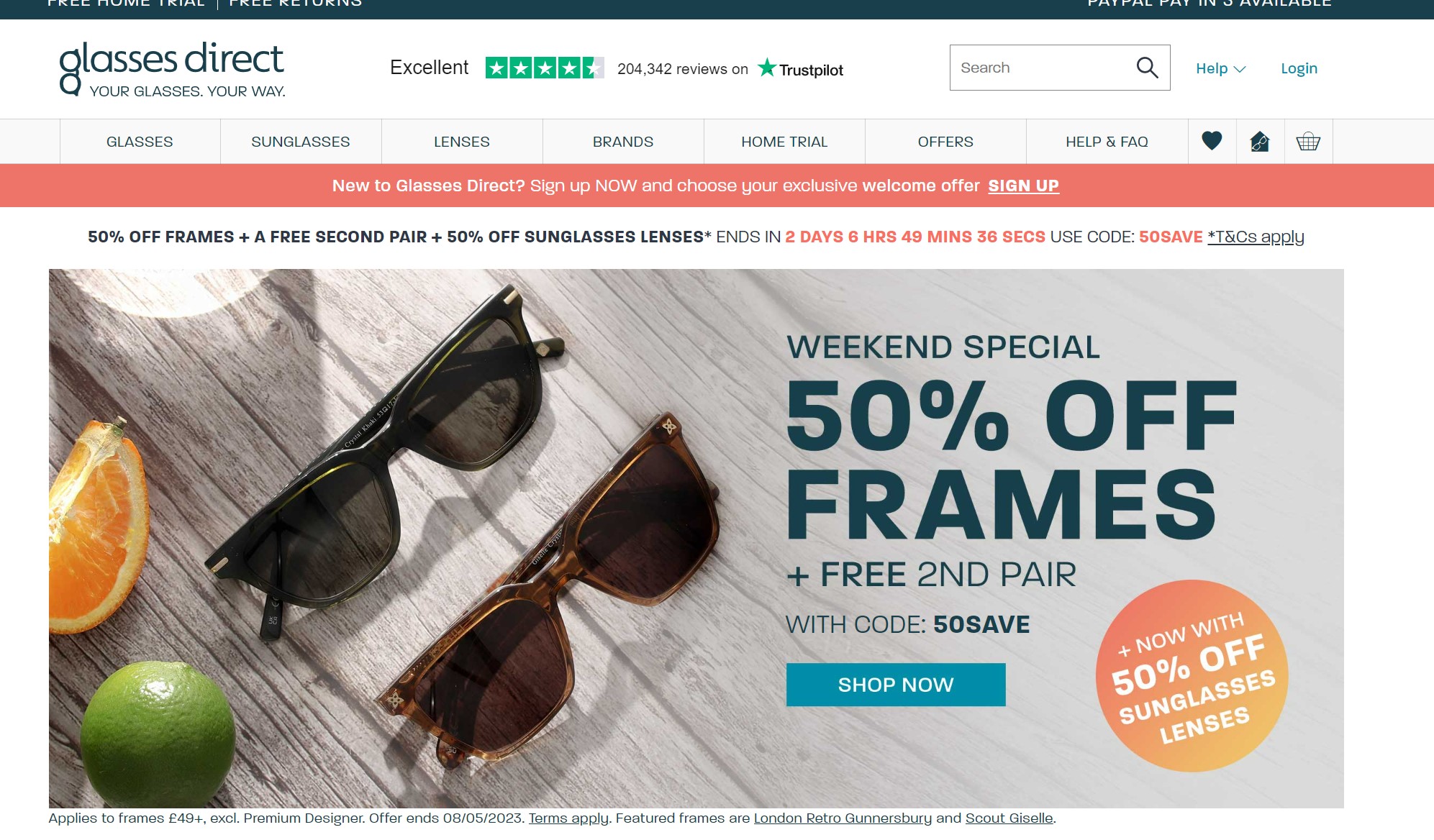Click the Shop Now button
The height and width of the screenshot is (840, 1434).
tap(896, 685)
